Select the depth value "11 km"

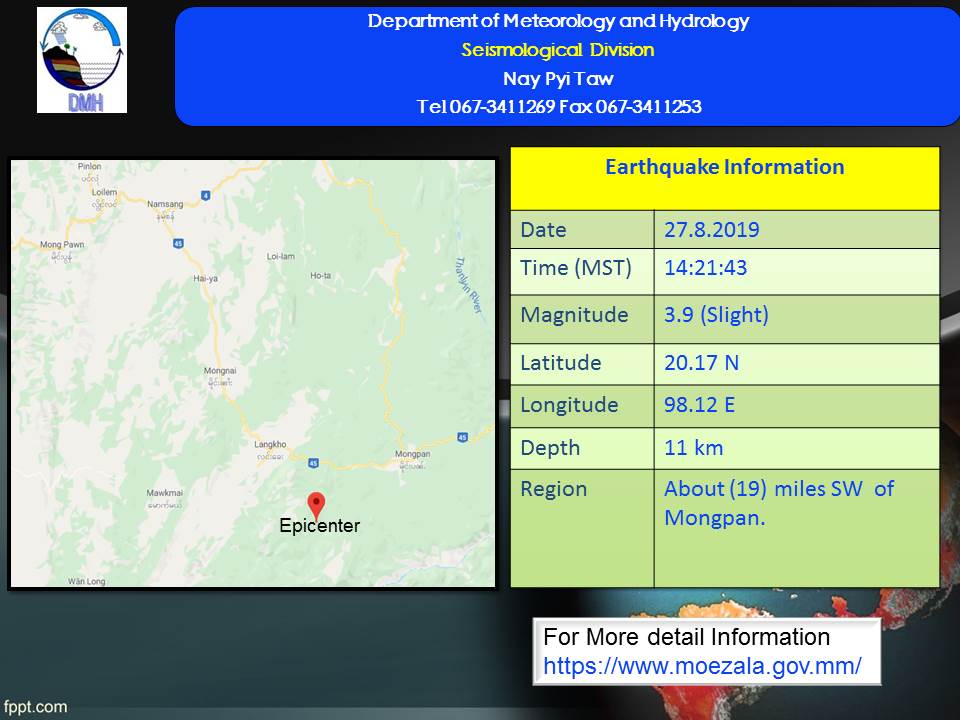[694, 448]
